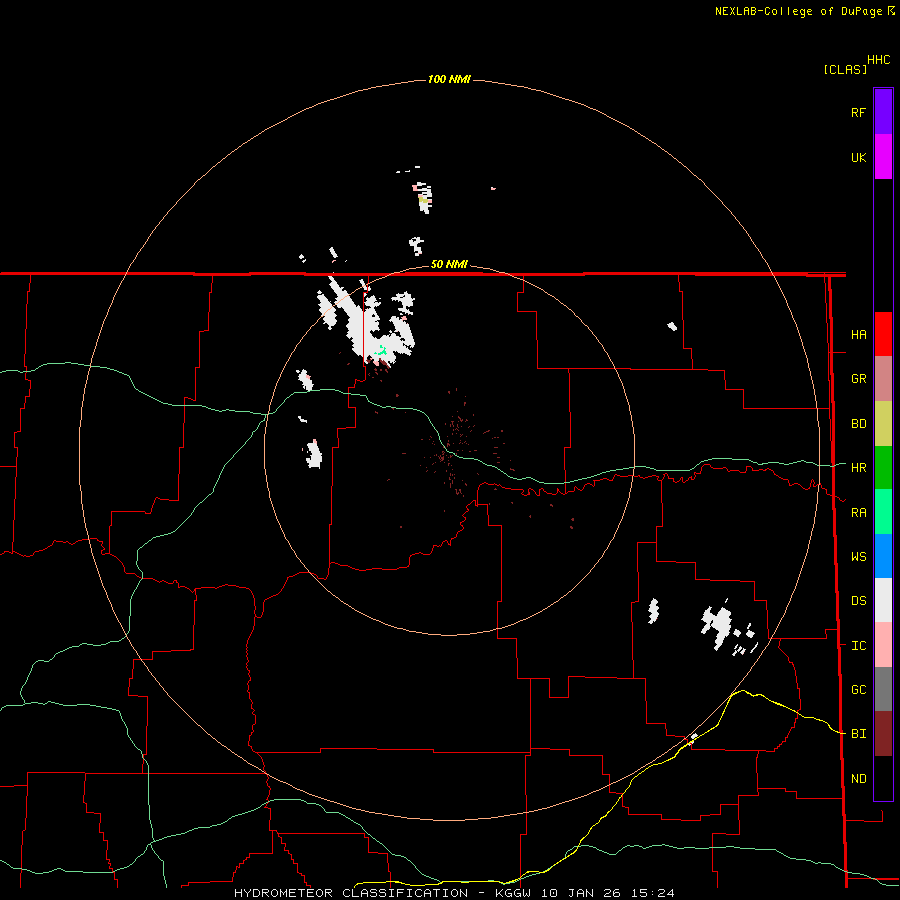Select the BD yellow legend block
This screenshot has height=900, width=900.
[x=883, y=424]
